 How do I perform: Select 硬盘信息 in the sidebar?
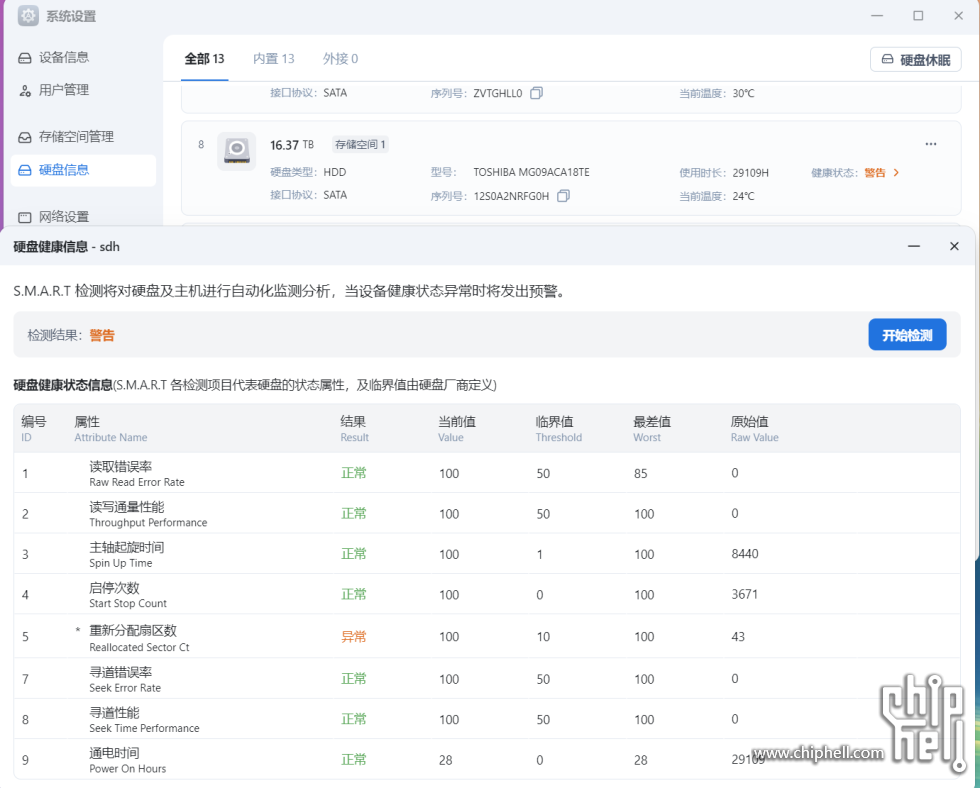63,170
